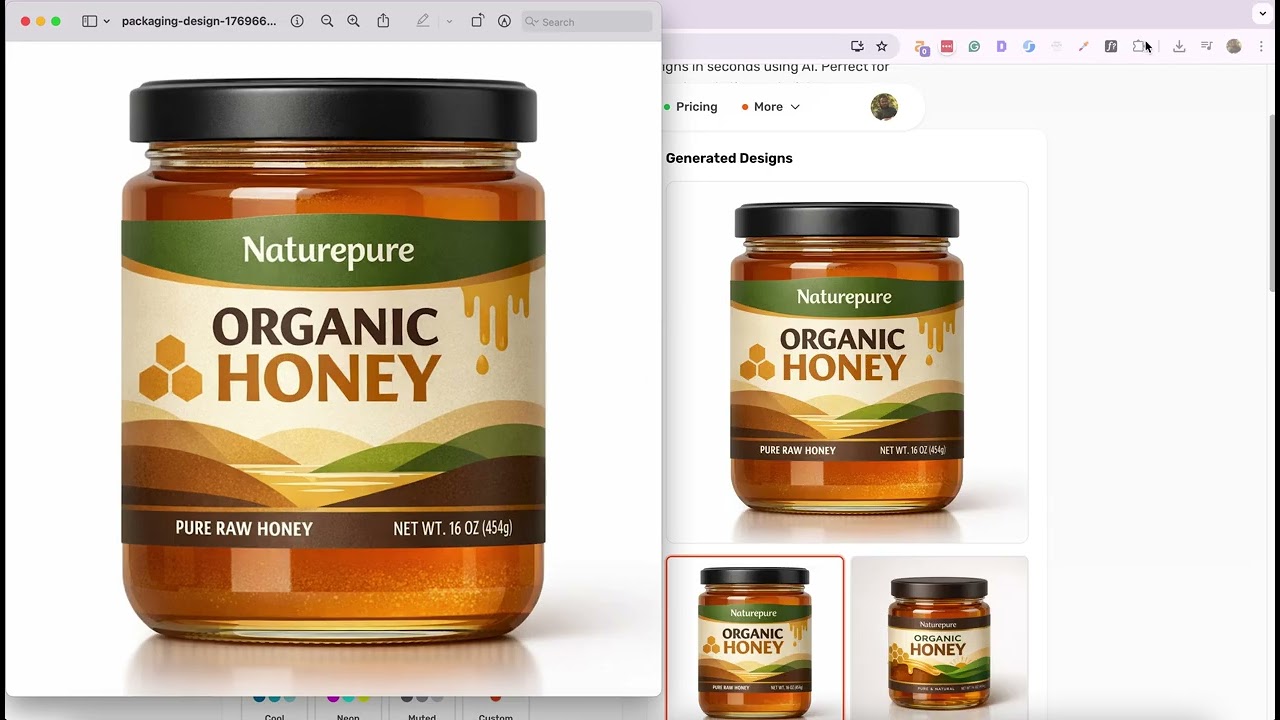Zoom in on the honey jar image
Screen dimensions: 1280x720
point(353,21)
